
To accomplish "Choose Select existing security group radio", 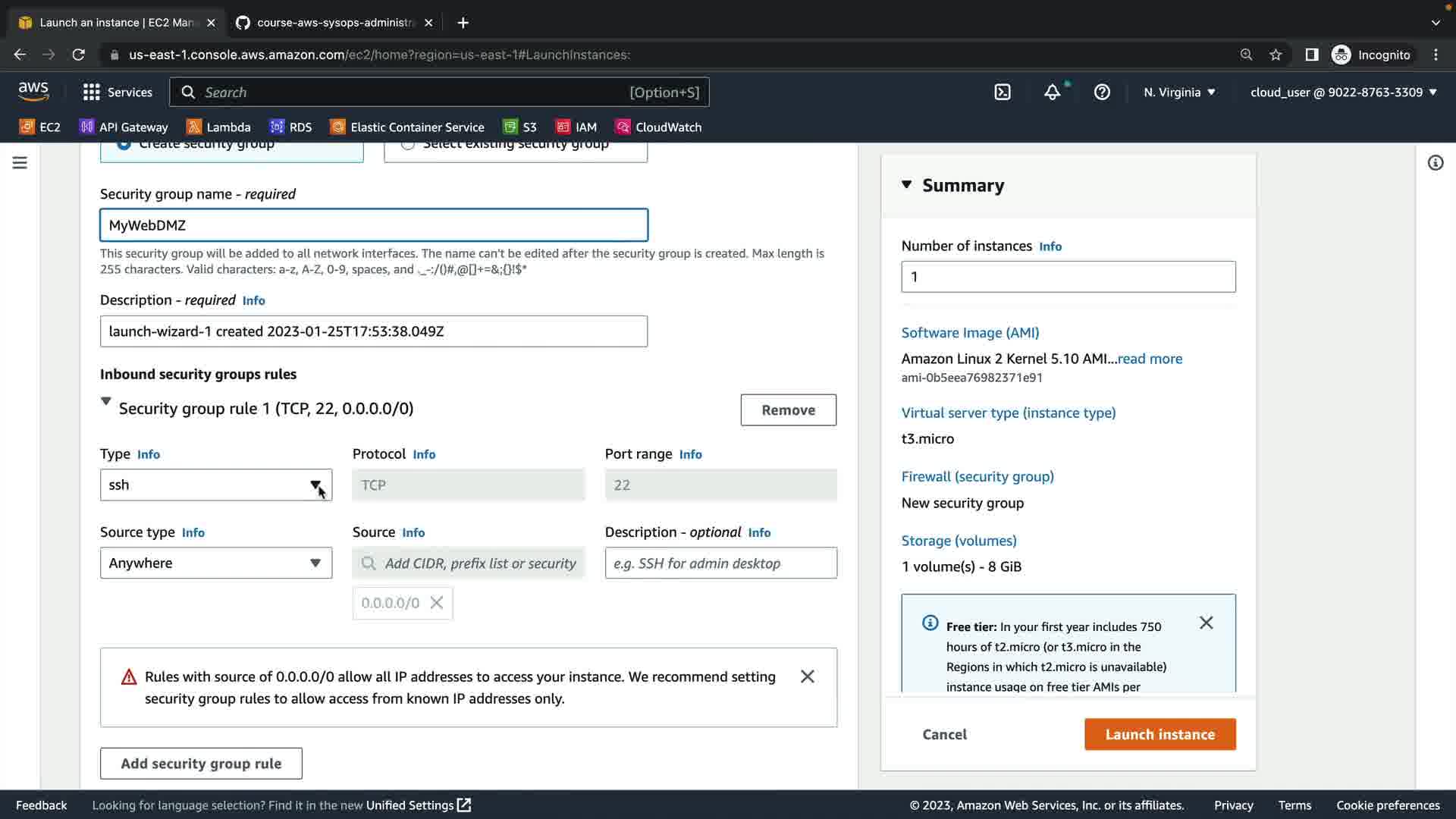I will (x=408, y=144).
